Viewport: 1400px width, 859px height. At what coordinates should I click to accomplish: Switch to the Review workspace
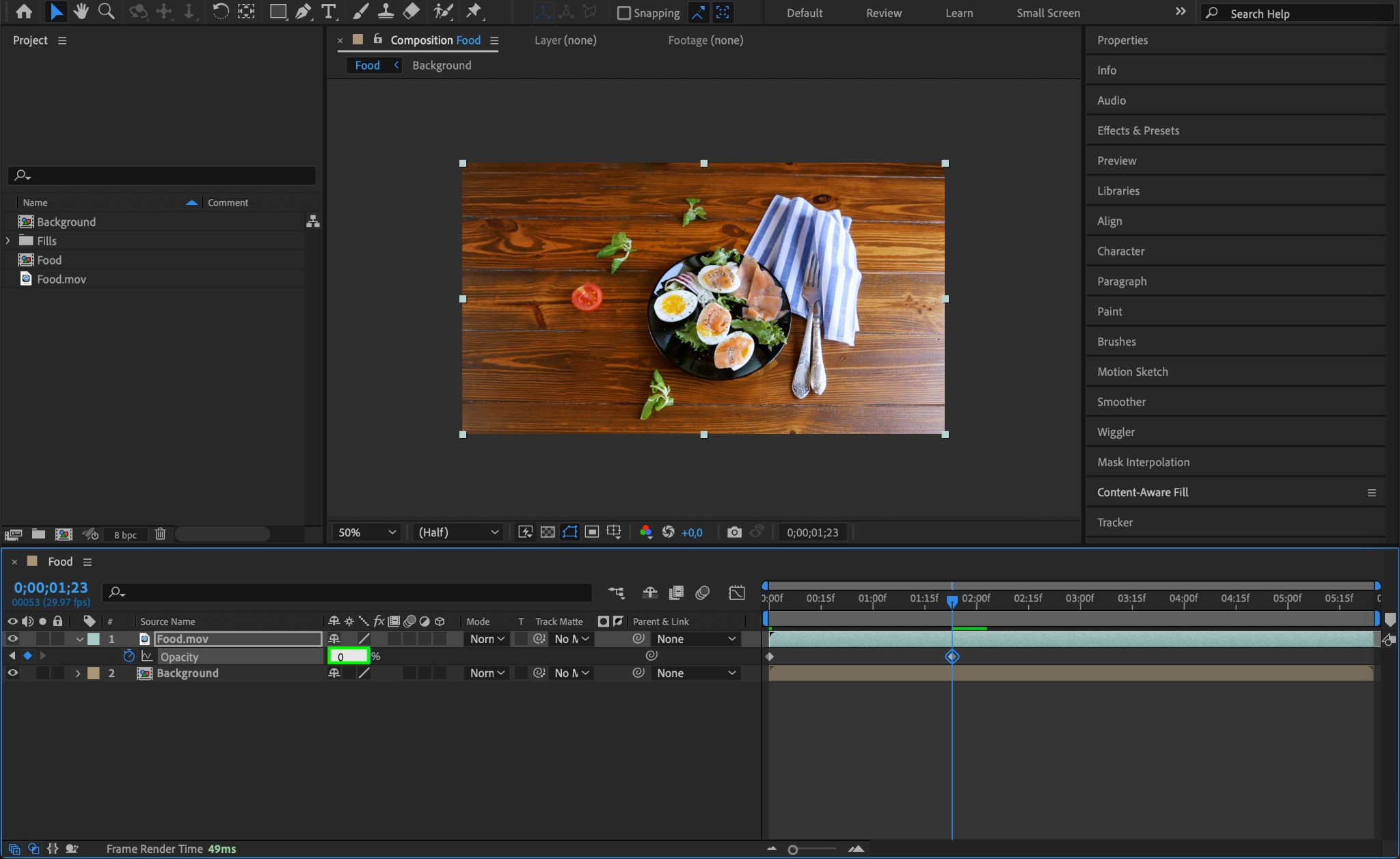[x=883, y=13]
